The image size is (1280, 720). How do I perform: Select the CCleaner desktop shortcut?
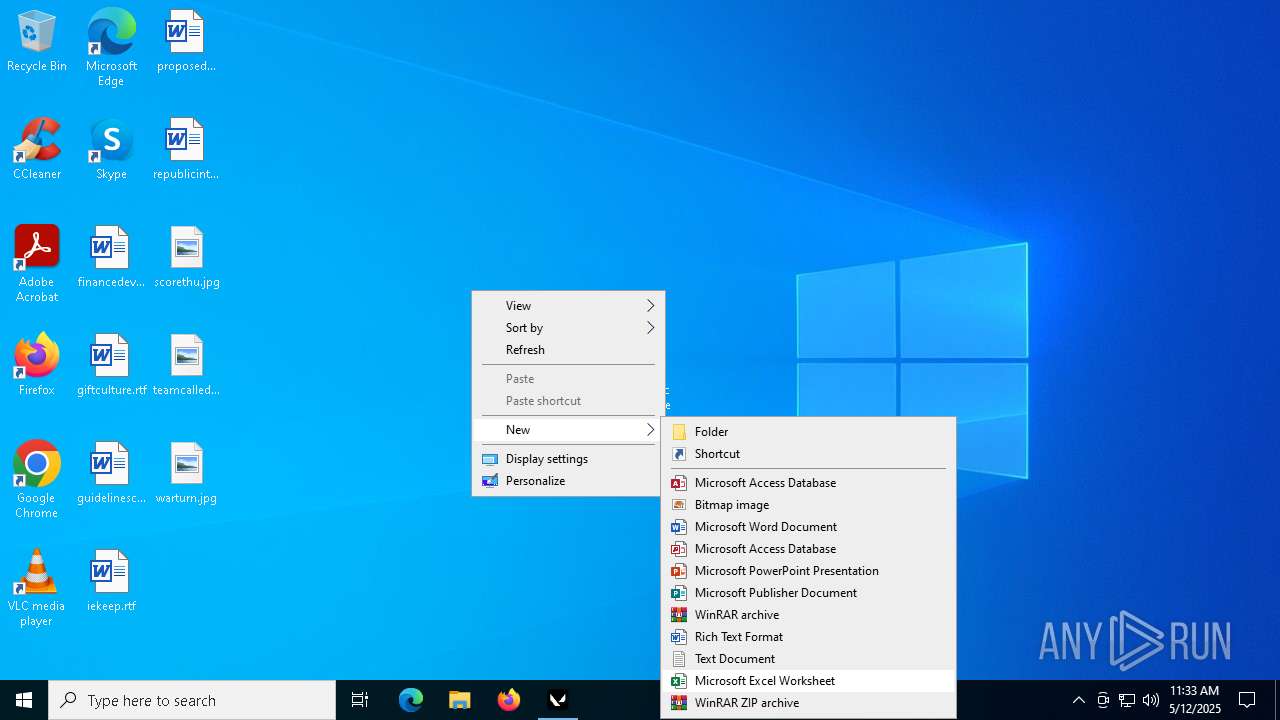37,150
